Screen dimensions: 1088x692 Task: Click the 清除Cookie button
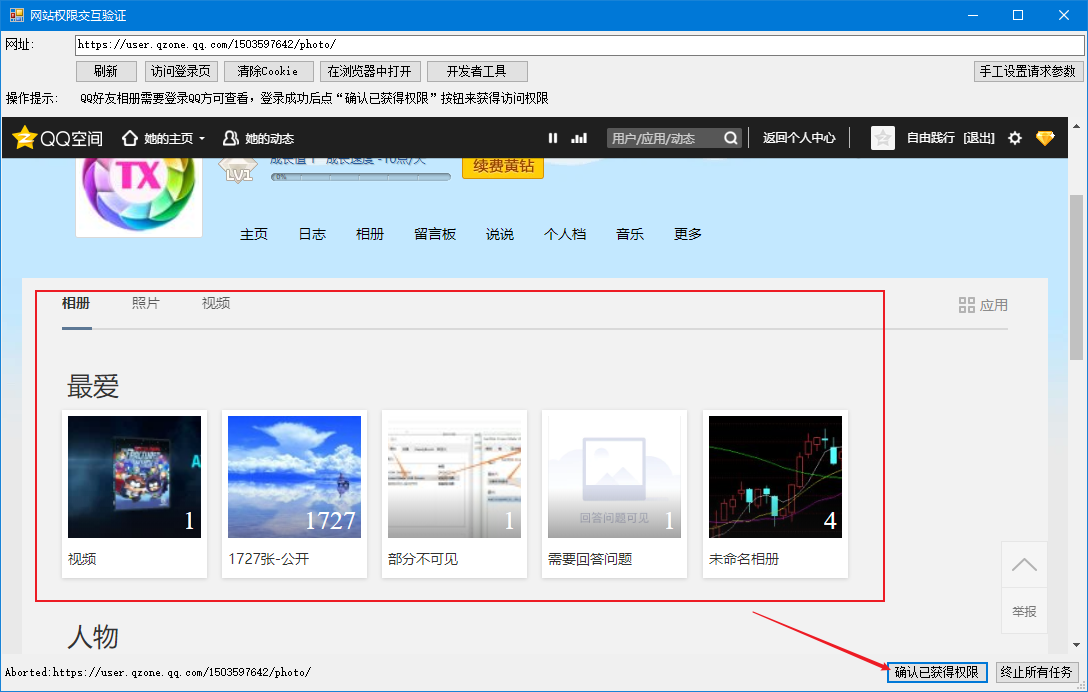pos(269,71)
